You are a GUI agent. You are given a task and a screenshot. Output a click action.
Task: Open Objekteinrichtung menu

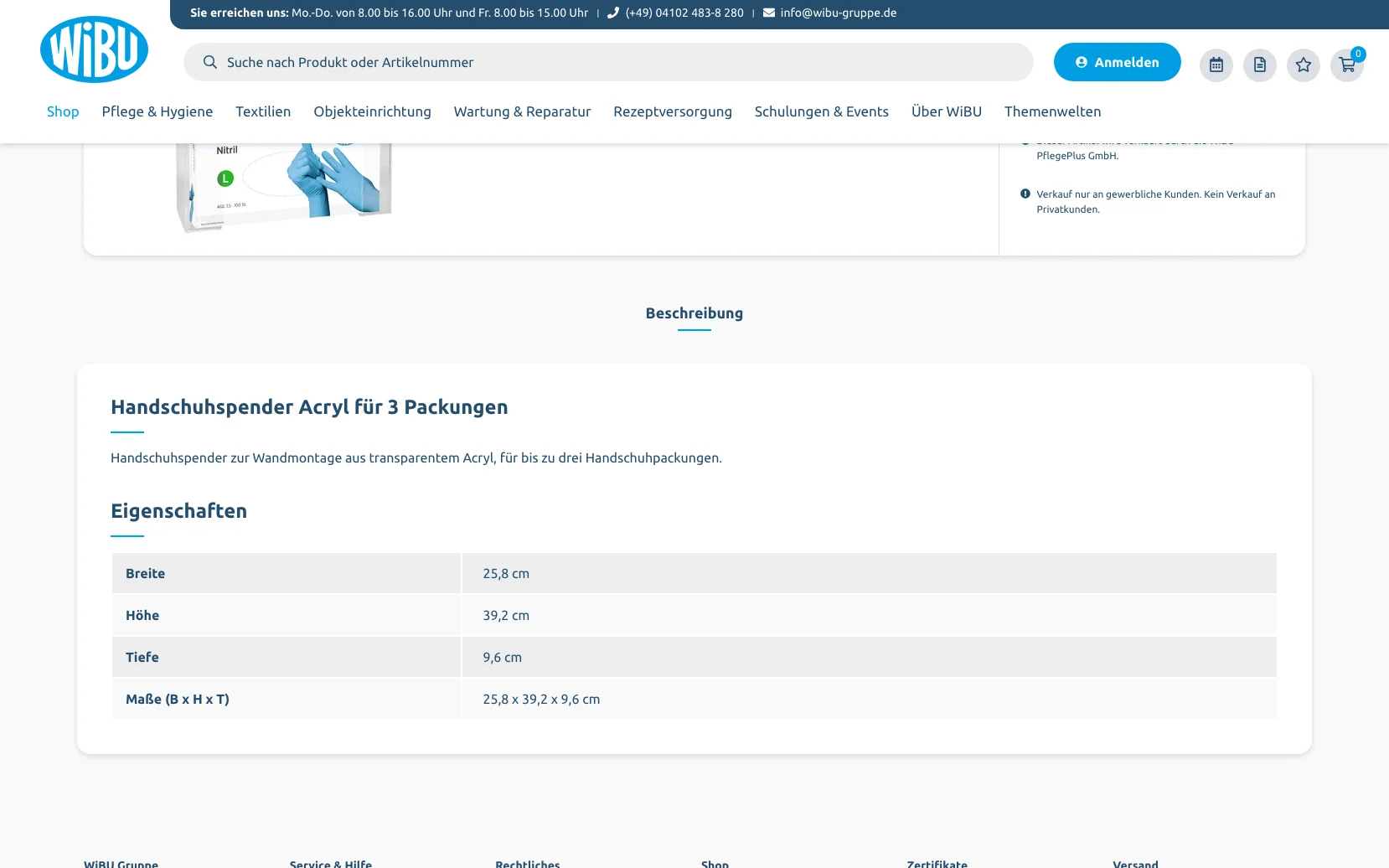pyautogui.click(x=373, y=111)
